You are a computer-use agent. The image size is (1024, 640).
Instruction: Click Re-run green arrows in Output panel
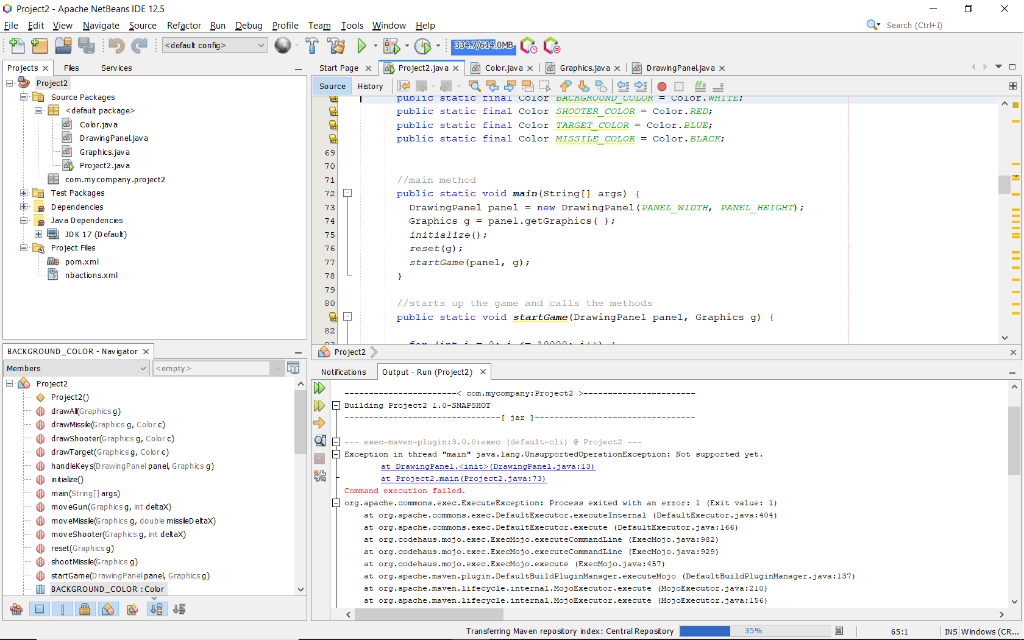[320, 388]
